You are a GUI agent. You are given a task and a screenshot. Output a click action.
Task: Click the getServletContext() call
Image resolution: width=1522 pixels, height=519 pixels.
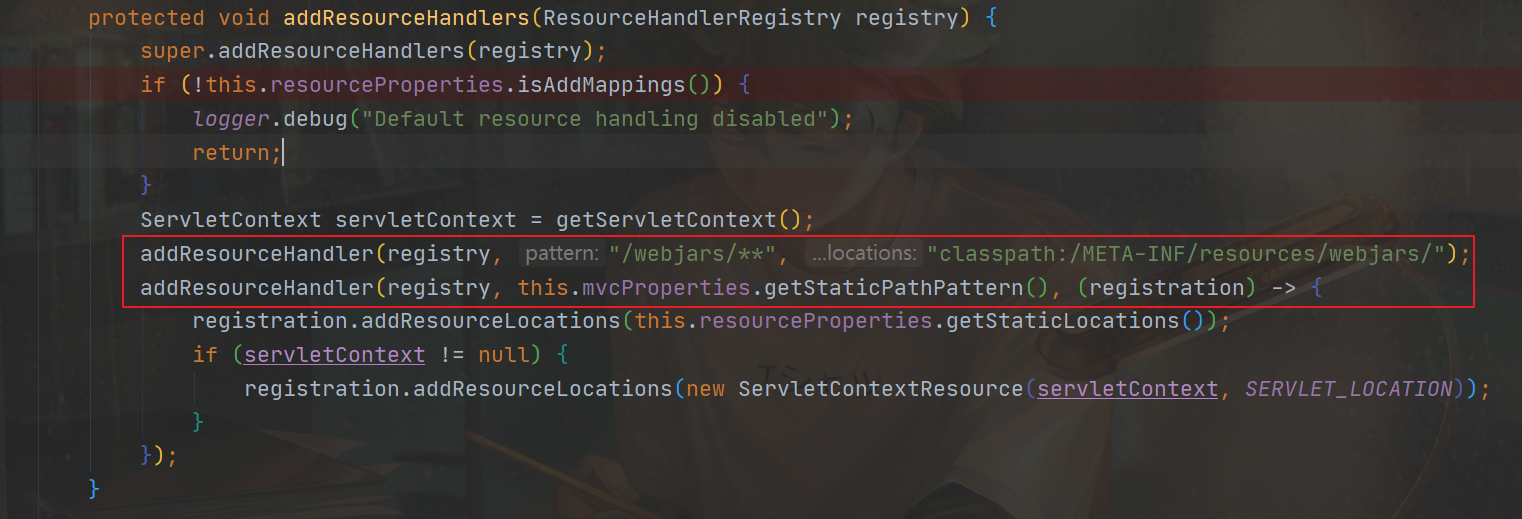coord(679,220)
